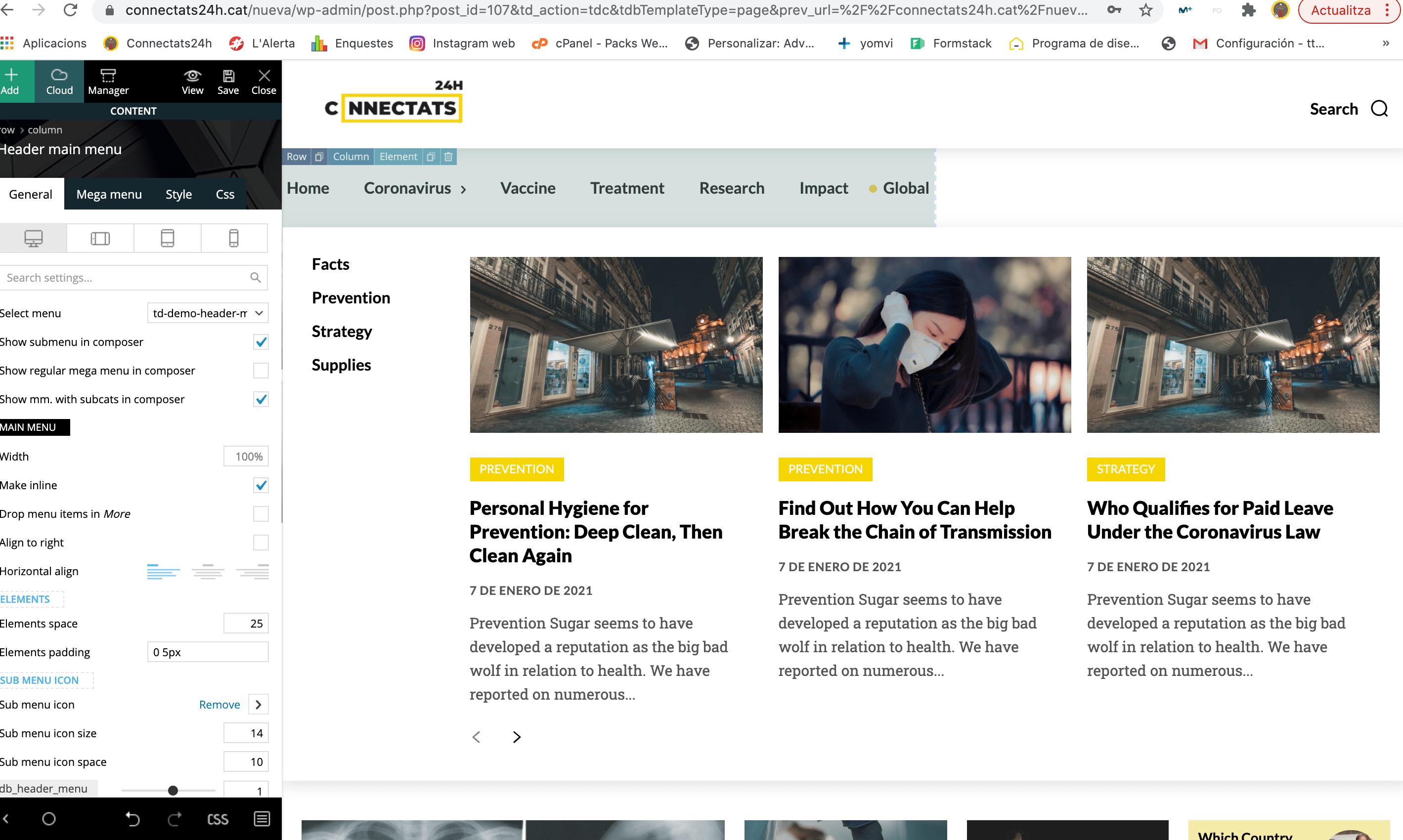Click the Treatment menu item

tap(627, 188)
